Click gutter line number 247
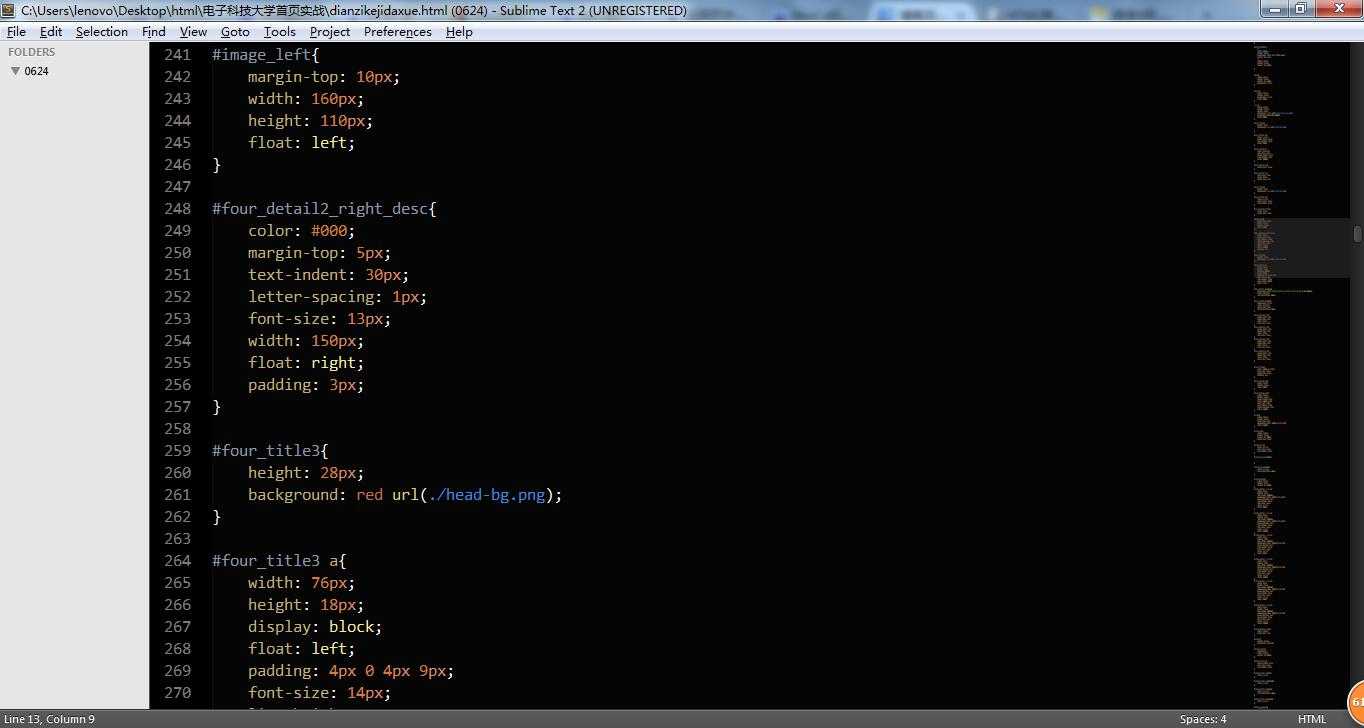The height and width of the screenshot is (728, 1364). pyautogui.click(x=178, y=187)
